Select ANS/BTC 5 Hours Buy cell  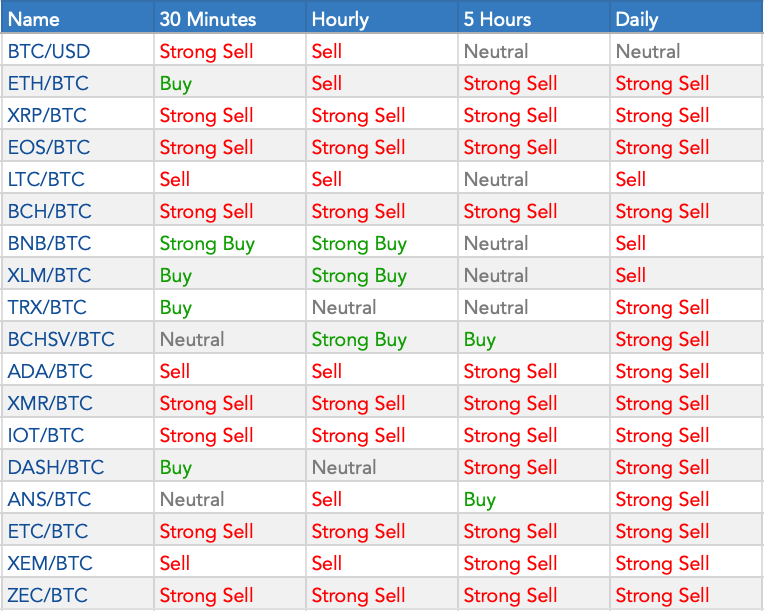pos(480,499)
